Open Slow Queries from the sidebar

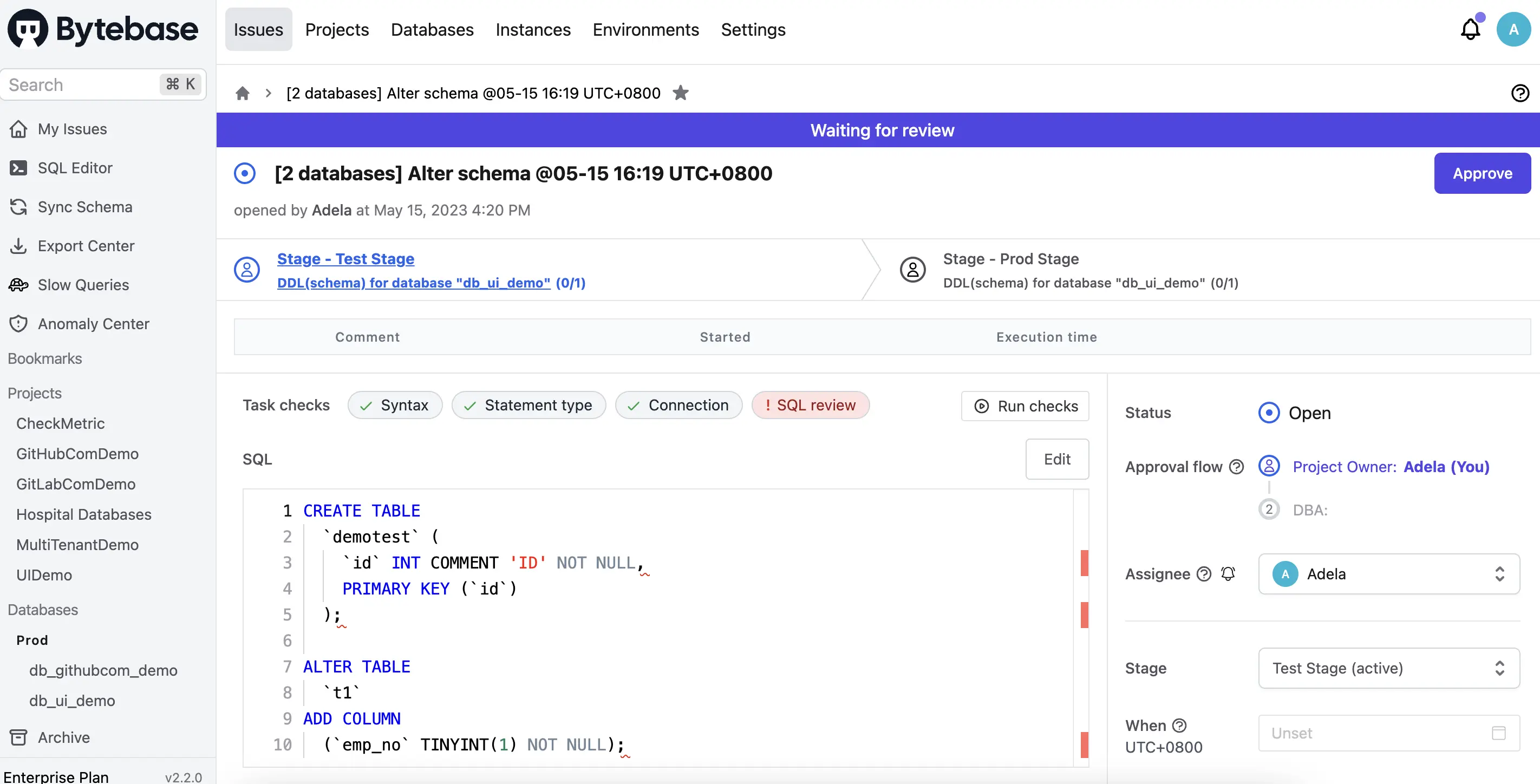pos(82,284)
